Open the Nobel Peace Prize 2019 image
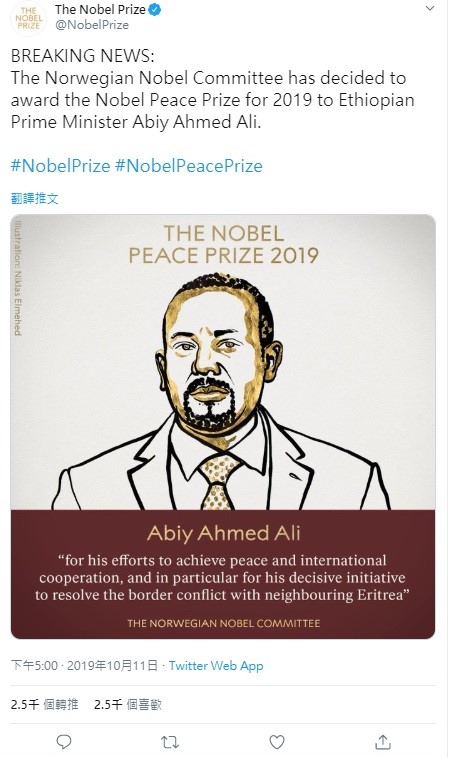The height and width of the screenshot is (758, 457). tap(223, 426)
